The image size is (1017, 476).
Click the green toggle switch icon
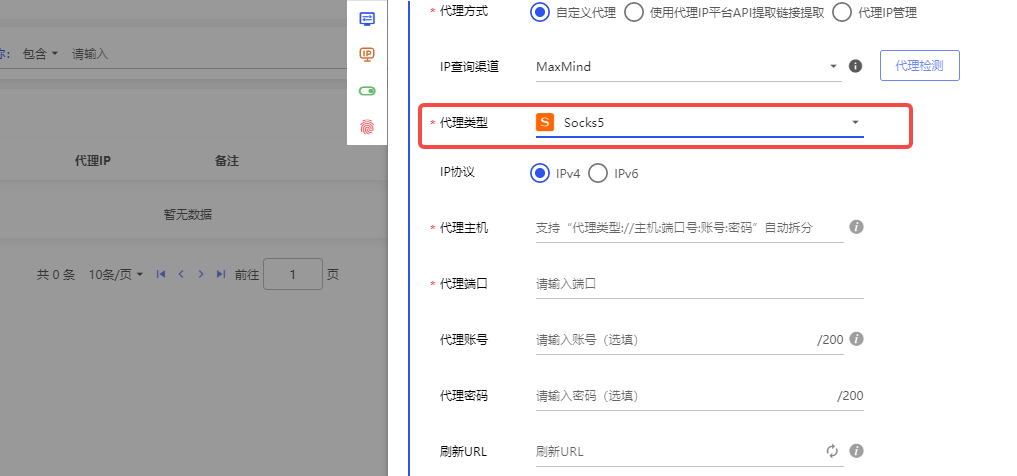click(x=367, y=91)
